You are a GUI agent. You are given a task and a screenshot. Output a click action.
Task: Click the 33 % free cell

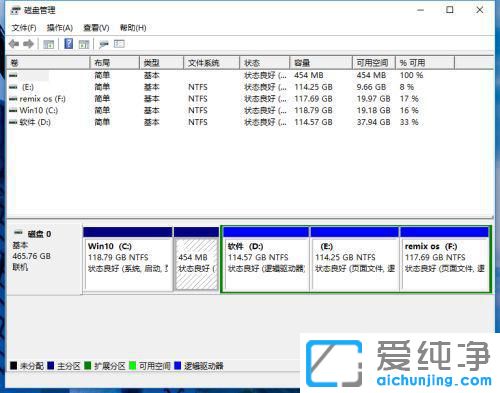(409, 122)
